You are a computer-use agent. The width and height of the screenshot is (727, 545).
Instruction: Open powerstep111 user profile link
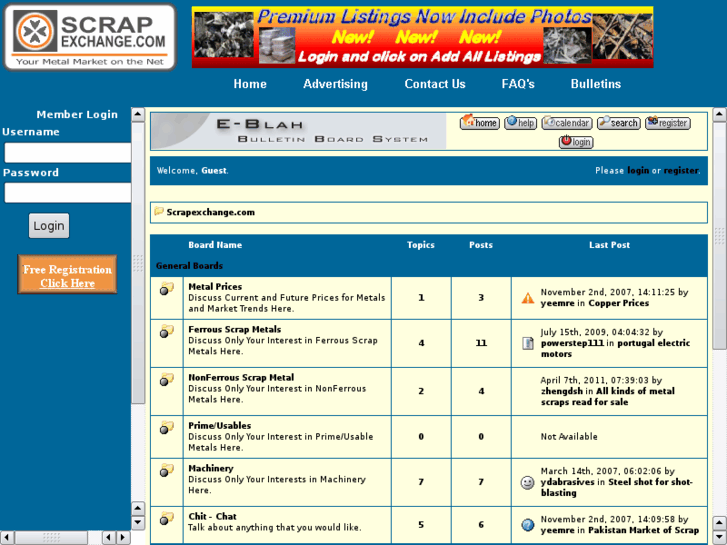pyautogui.click(x=572, y=343)
